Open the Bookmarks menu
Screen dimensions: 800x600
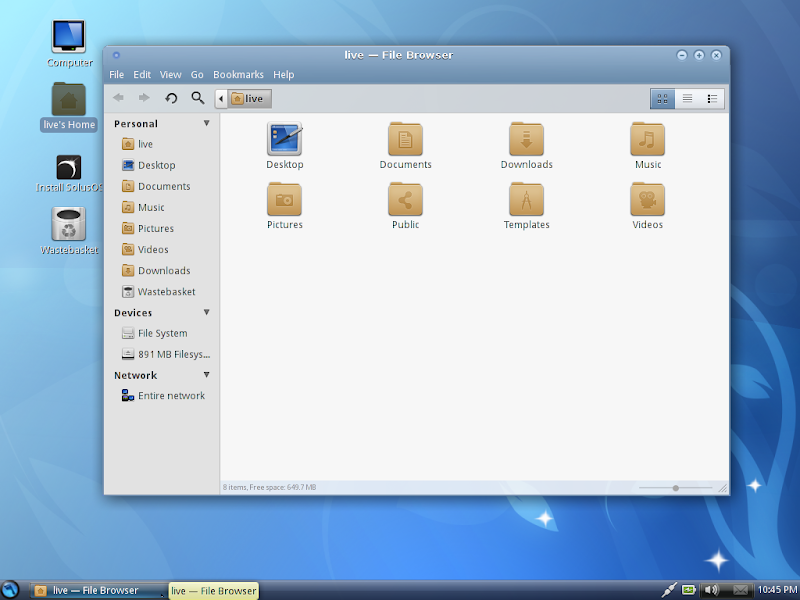tap(238, 75)
